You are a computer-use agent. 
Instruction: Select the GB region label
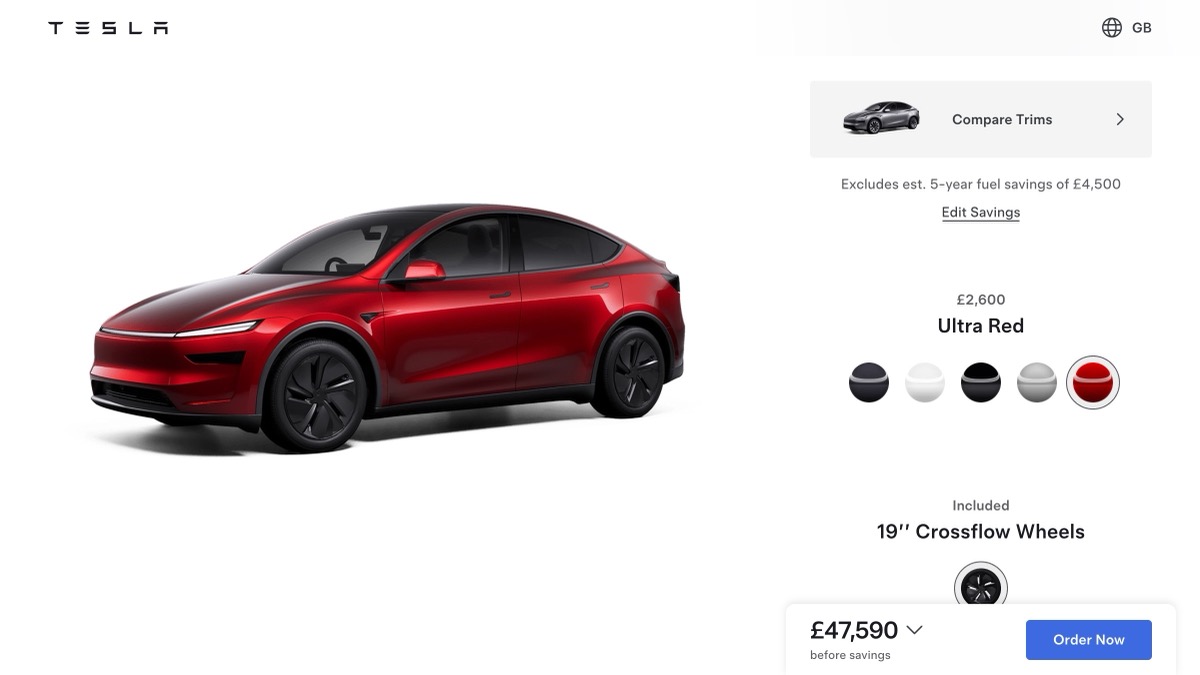click(x=1141, y=28)
